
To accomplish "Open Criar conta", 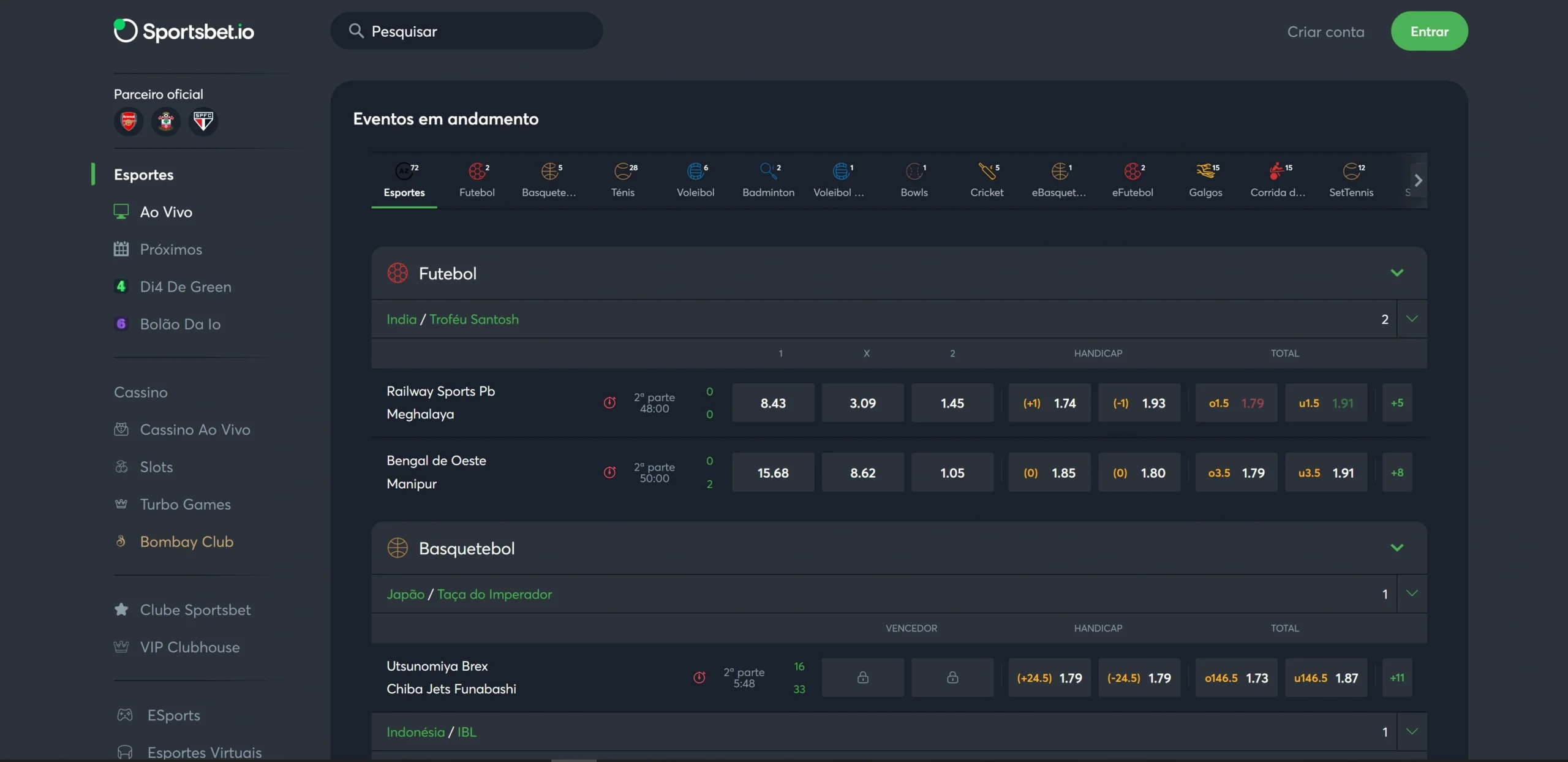I will point(1326,32).
